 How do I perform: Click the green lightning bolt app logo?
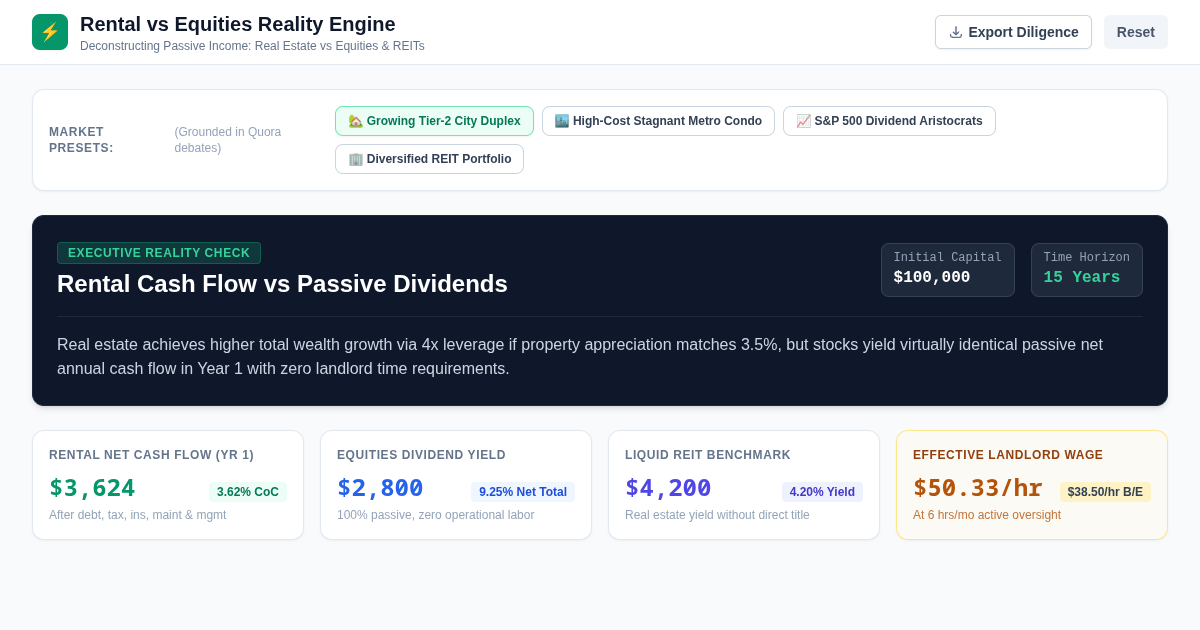click(50, 32)
